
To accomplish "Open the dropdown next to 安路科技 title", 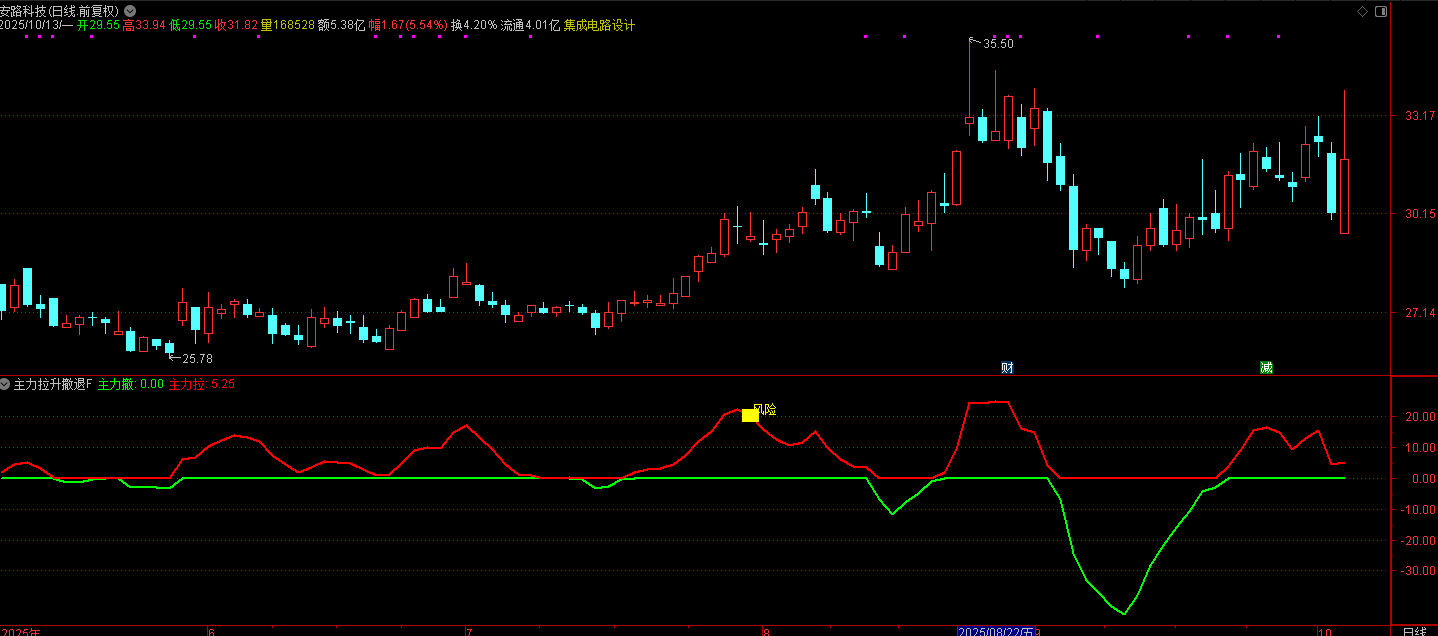I will (x=130, y=11).
